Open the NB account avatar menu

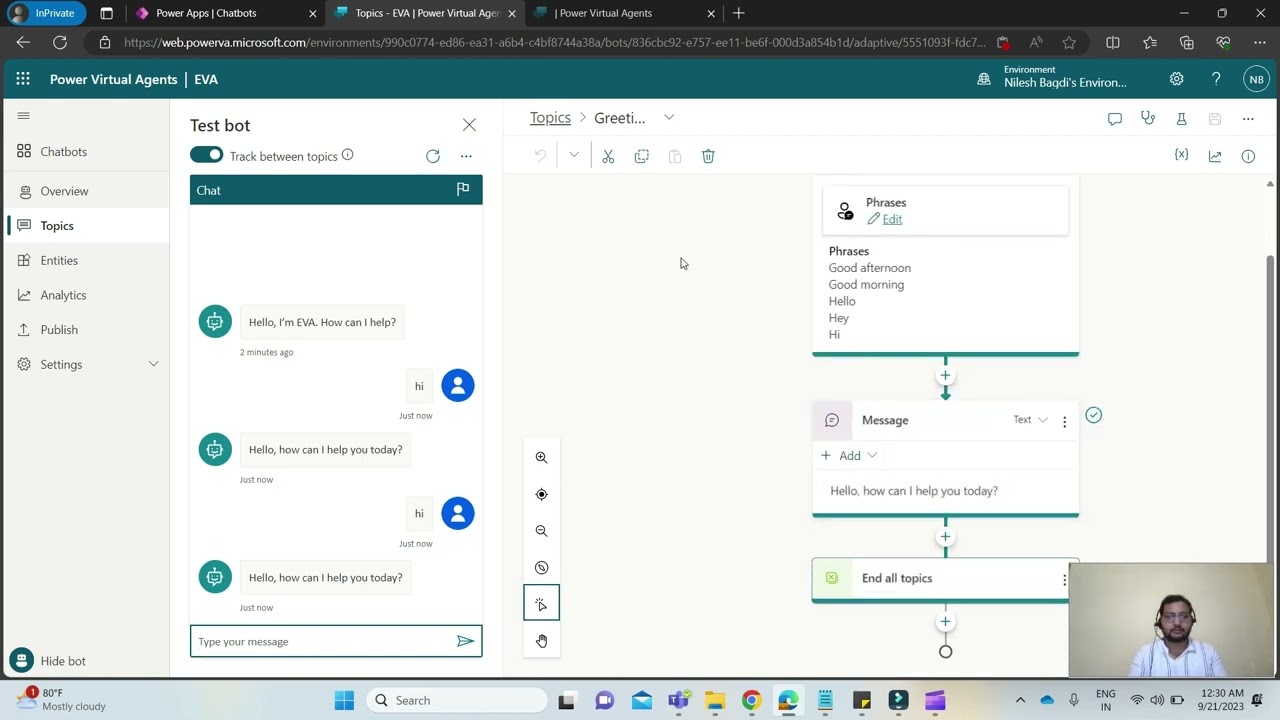[x=1256, y=79]
